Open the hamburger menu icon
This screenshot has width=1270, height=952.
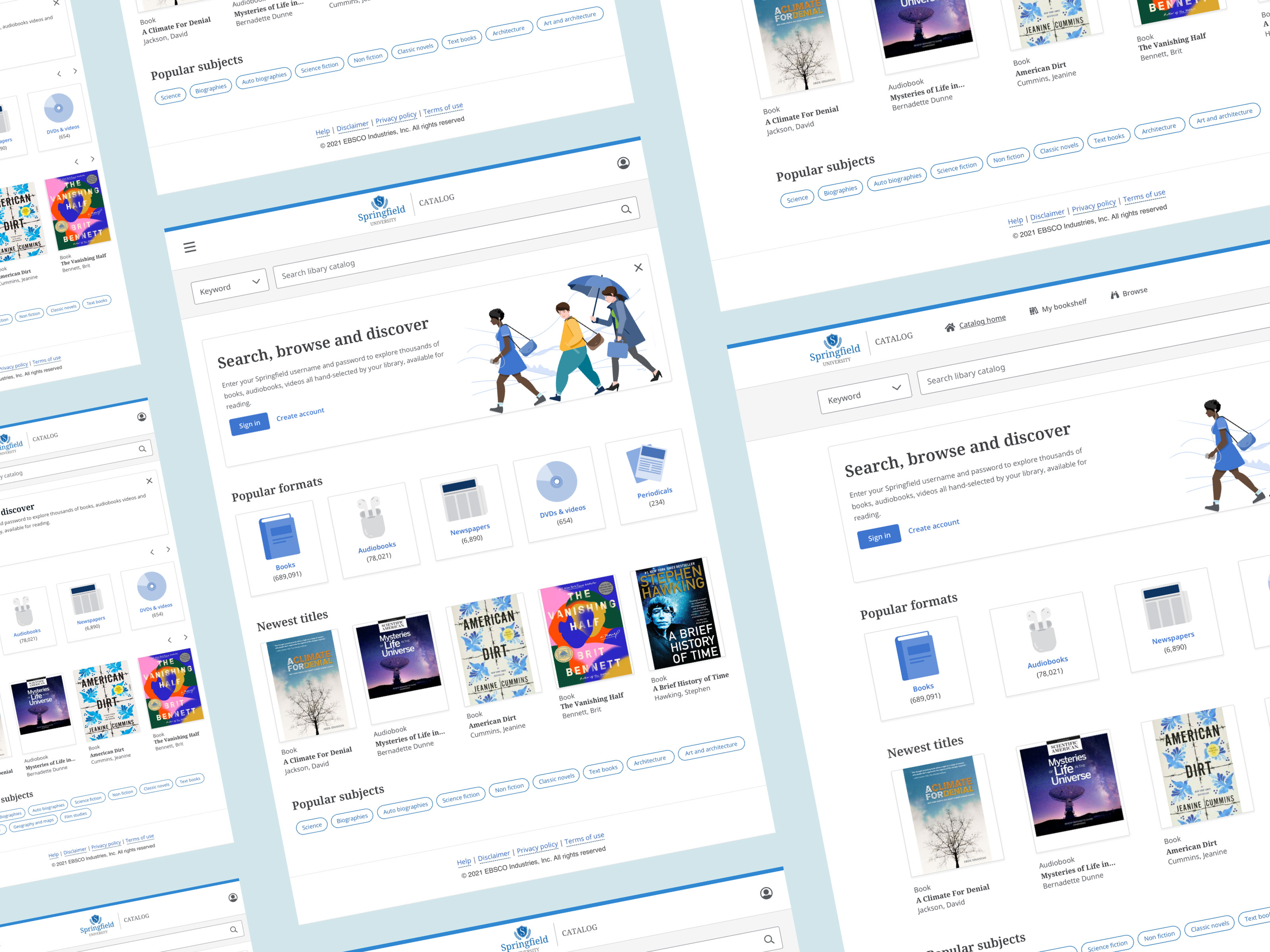click(x=190, y=248)
